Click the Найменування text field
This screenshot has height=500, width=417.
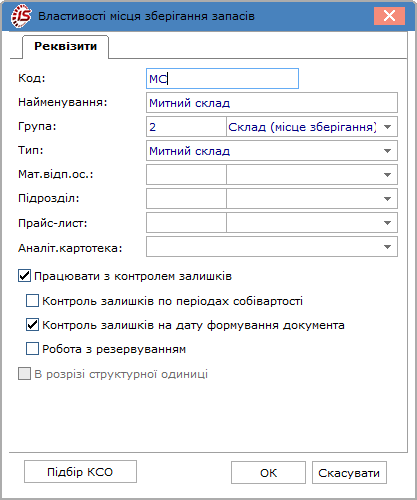[272, 103]
